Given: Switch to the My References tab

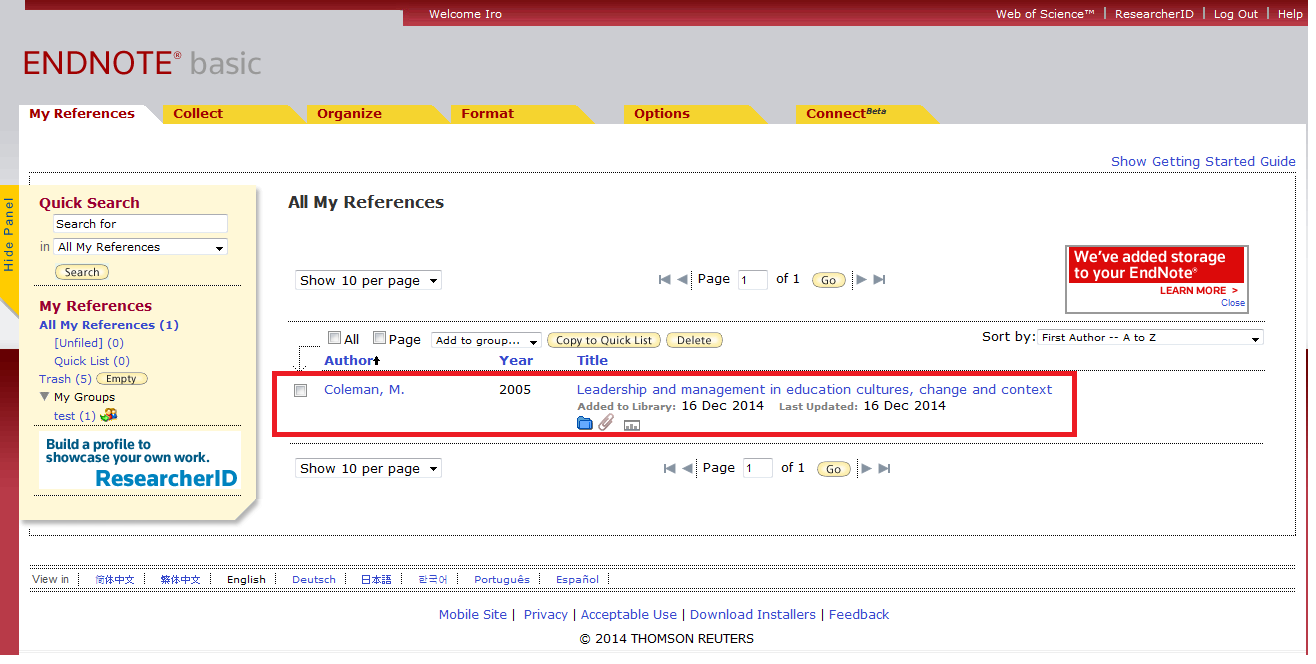Looking at the screenshot, I should (x=82, y=114).
